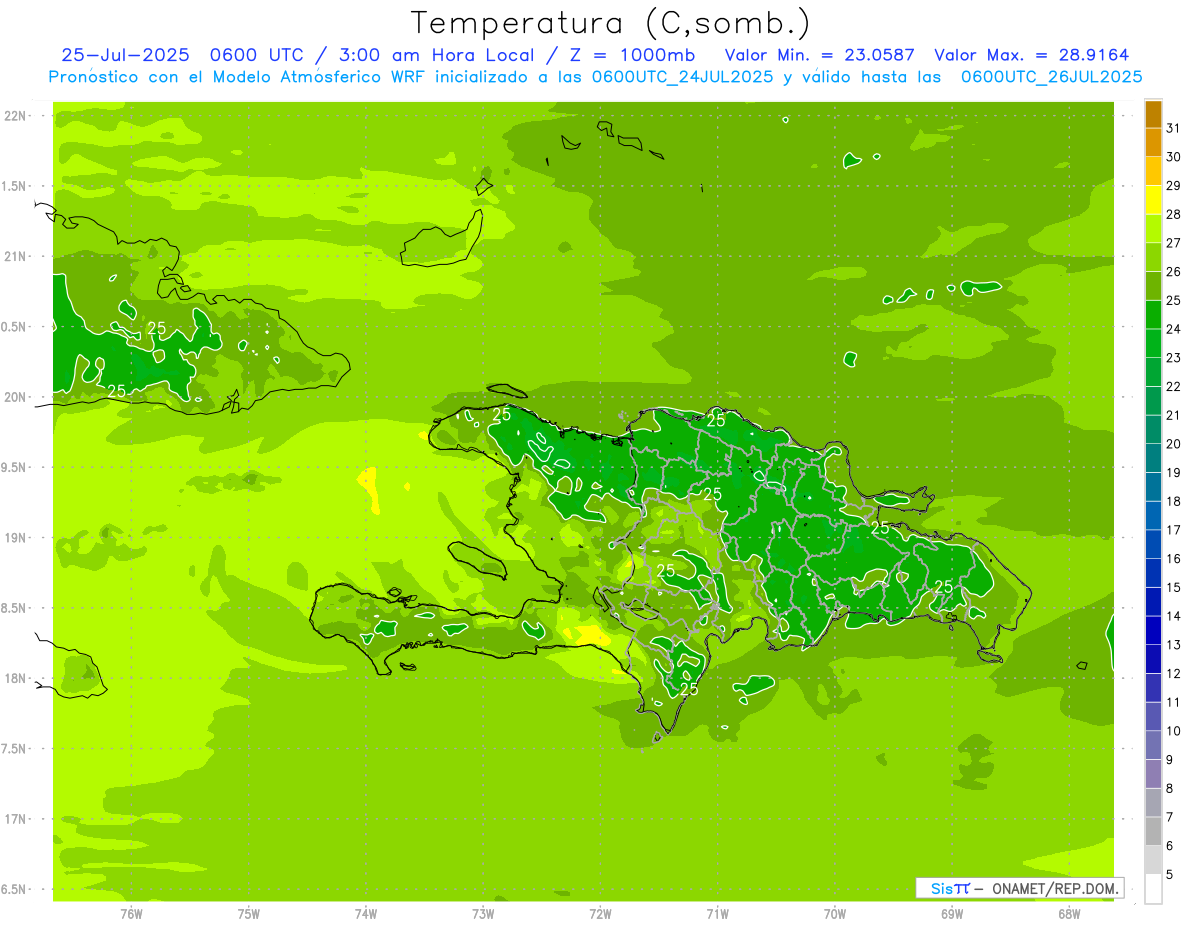
Task: Click the legend value '28'
Action: 1174,214
